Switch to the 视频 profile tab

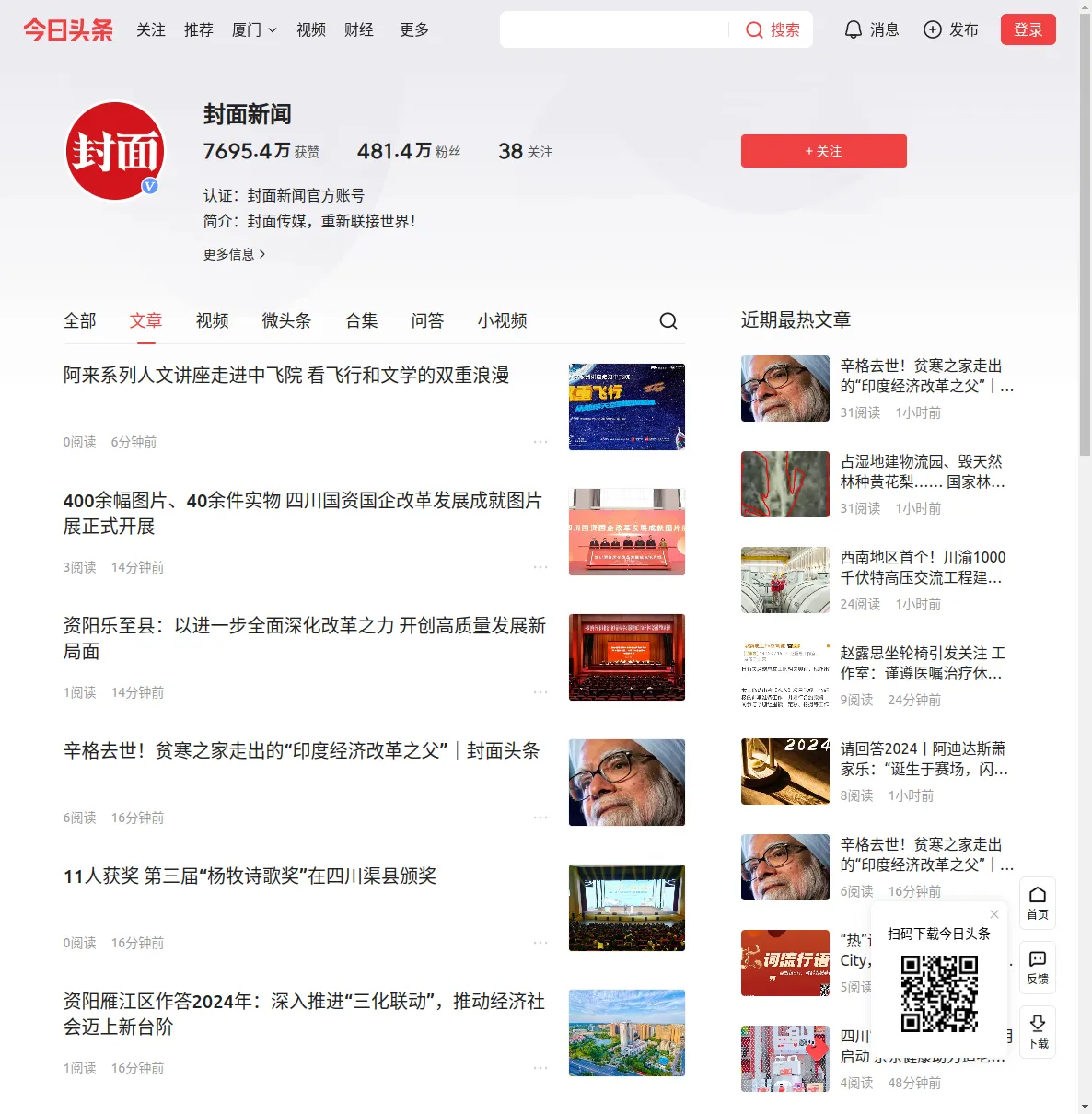213,320
